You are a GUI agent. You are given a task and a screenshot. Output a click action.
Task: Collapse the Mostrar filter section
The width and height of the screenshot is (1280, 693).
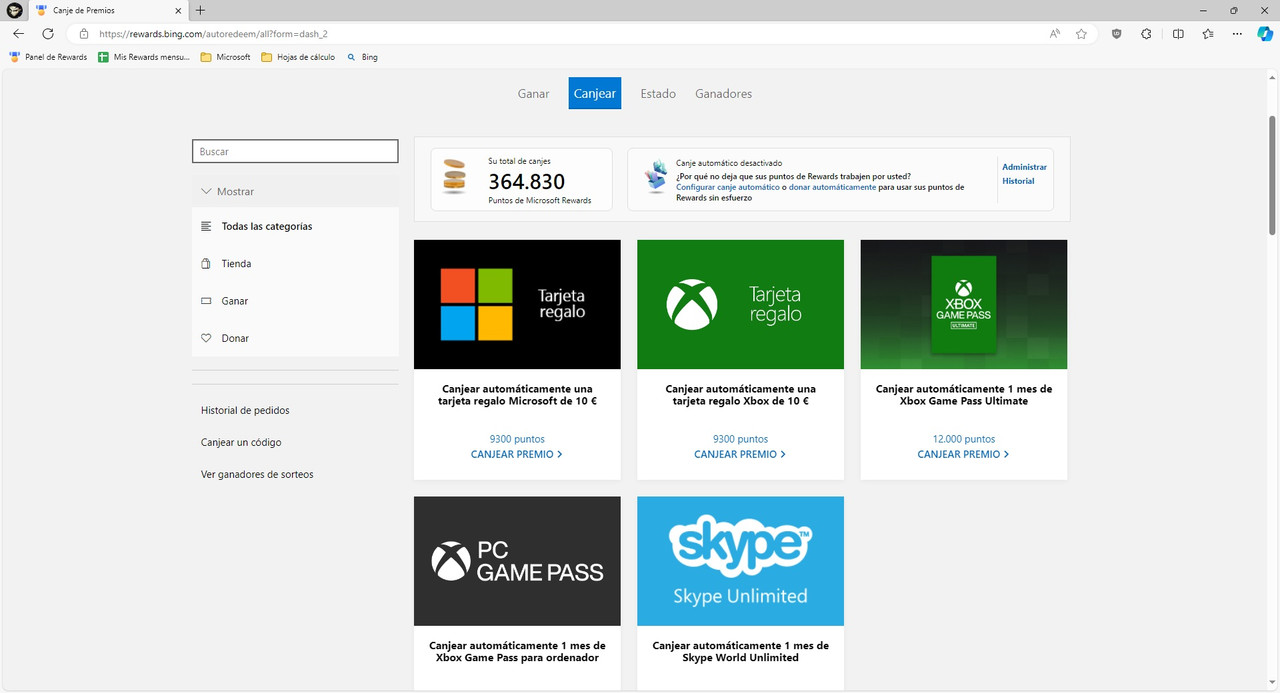tap(295, 191)
